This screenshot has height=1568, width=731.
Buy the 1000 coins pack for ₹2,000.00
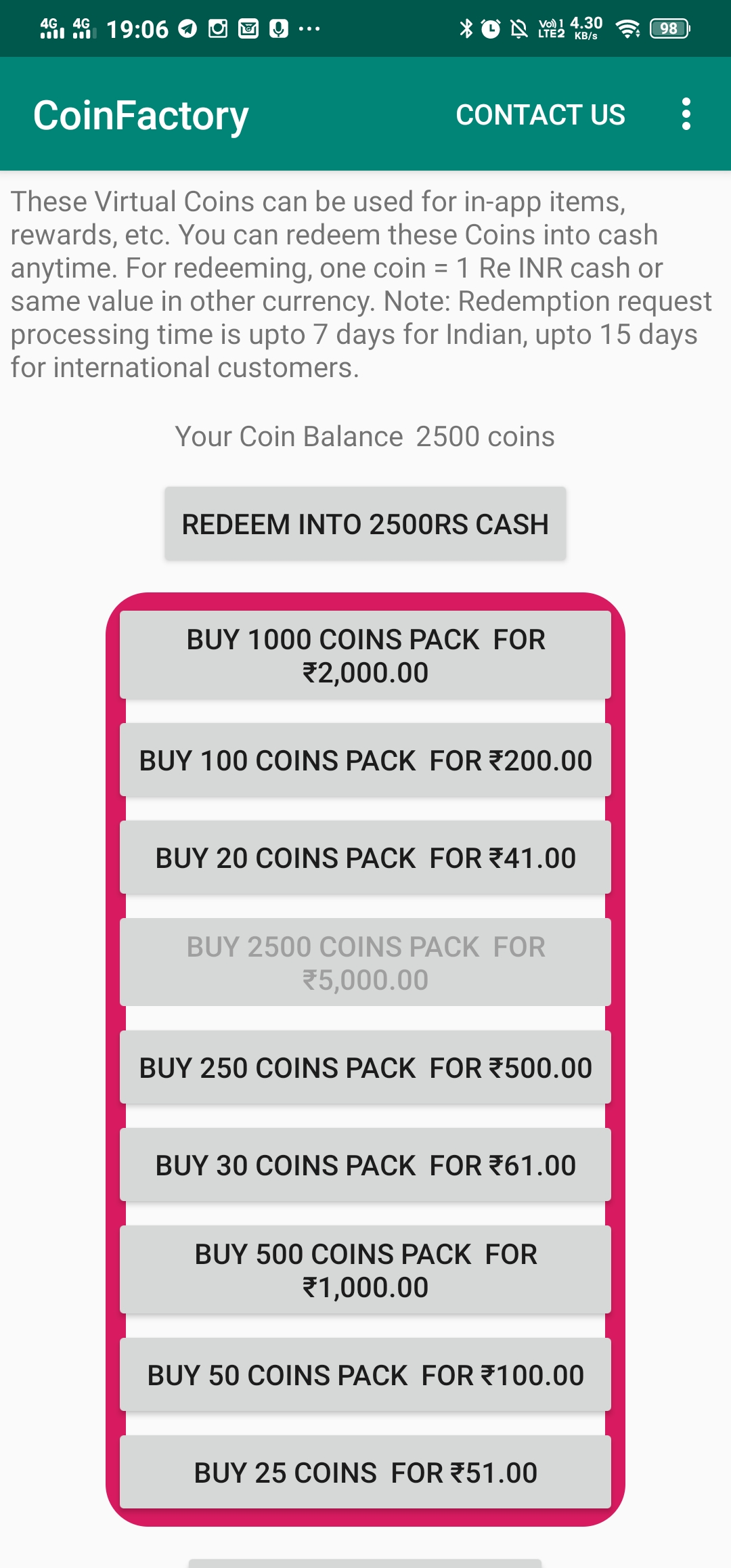click(x=365, y=655)
